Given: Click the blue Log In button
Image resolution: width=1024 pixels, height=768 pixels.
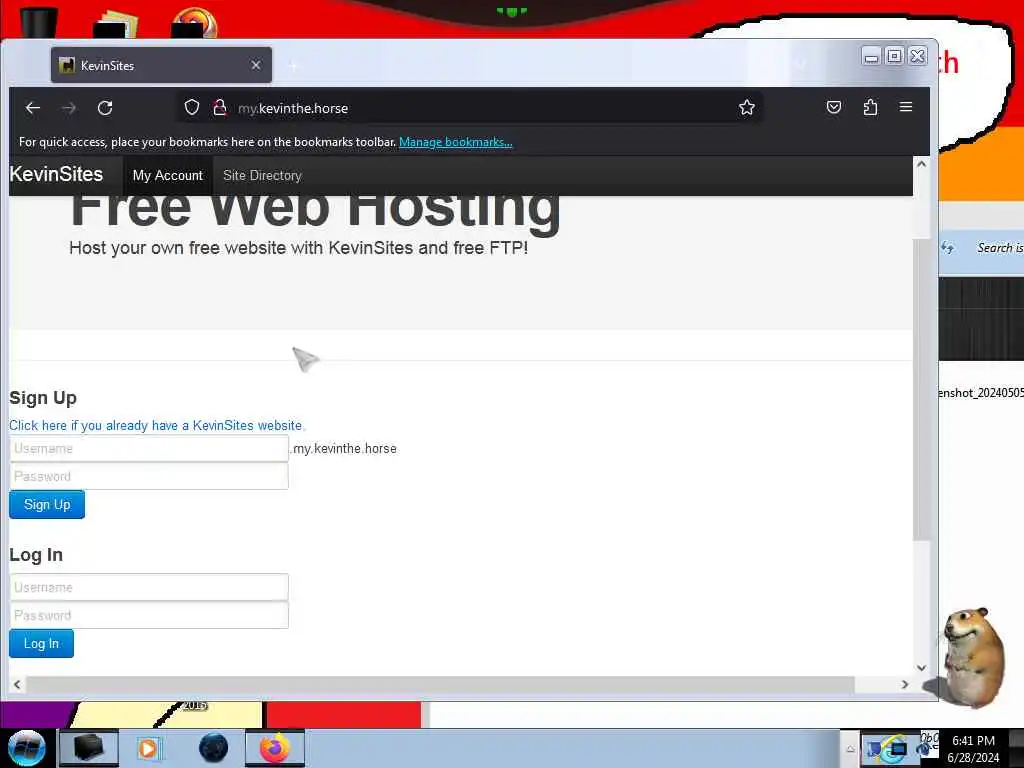Looking at the screenshot, I should (41, 643).
